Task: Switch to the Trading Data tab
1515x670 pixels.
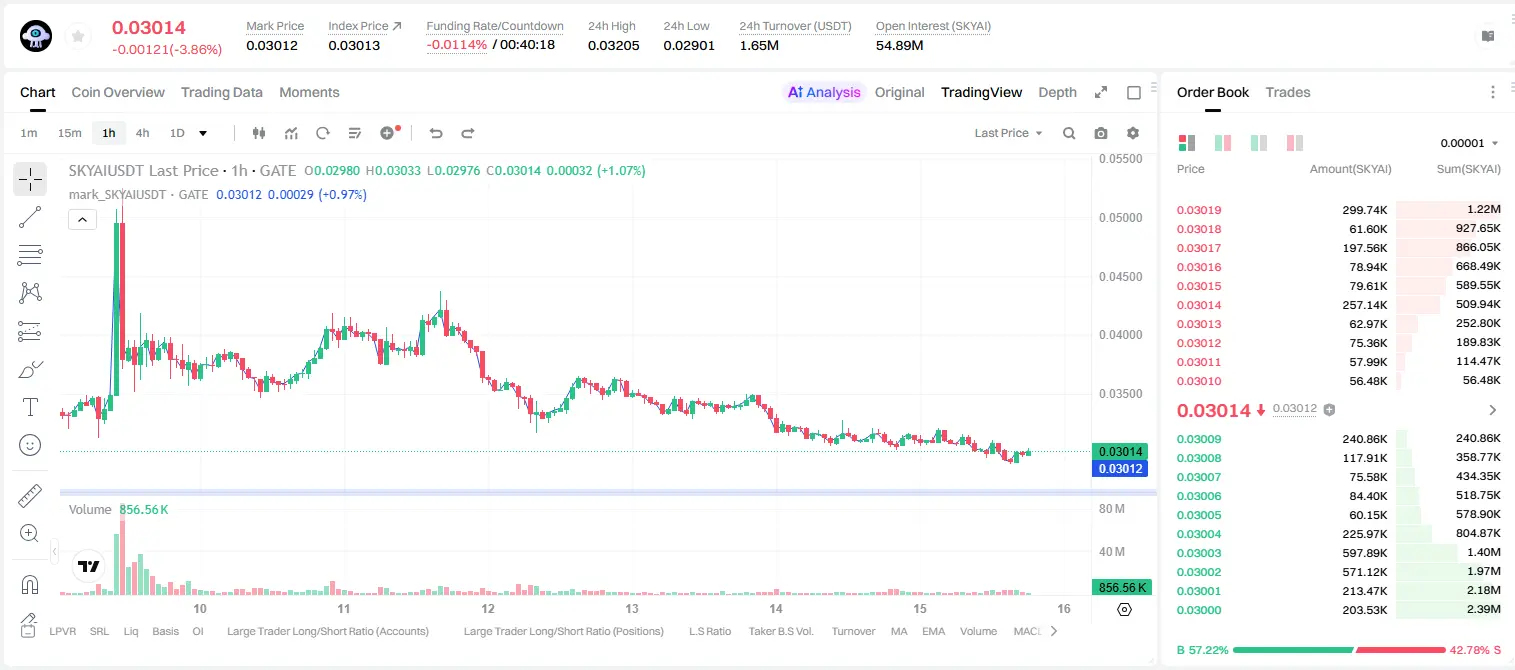Action: (x=222, y=92)
